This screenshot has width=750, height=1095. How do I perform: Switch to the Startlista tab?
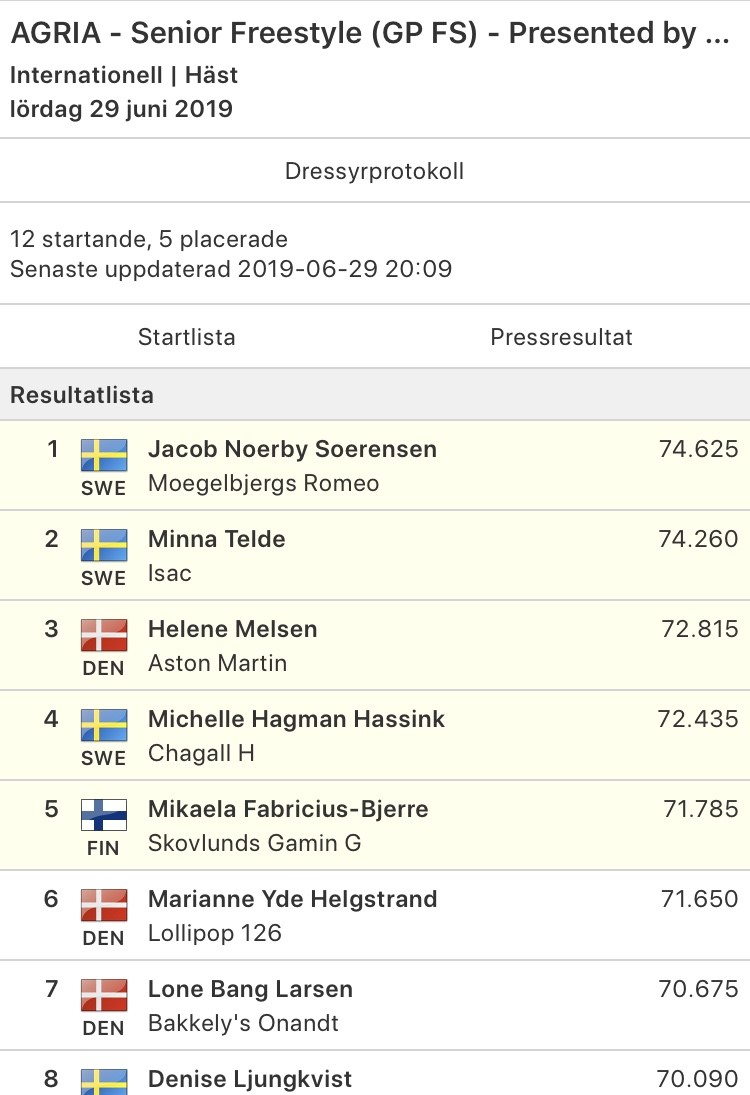[x=186, y=337]
